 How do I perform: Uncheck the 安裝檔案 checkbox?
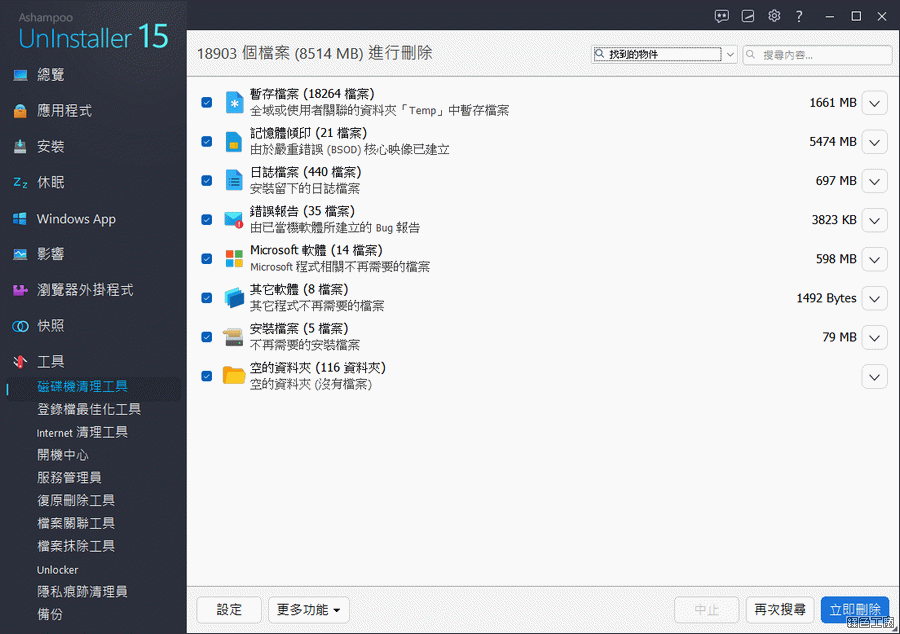coord(206,337)
